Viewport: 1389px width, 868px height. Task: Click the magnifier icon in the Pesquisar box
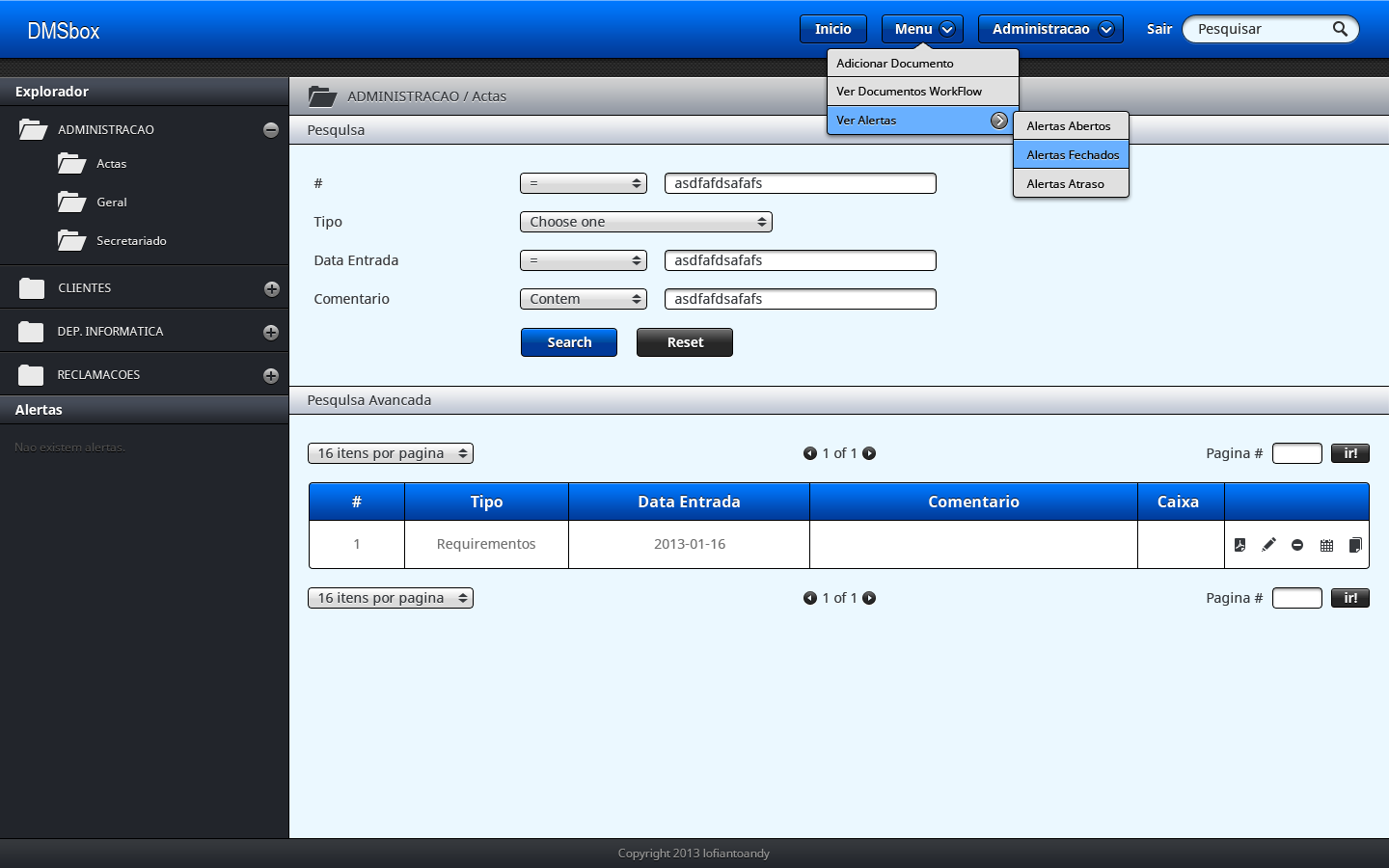click(x=1340, y=29)
